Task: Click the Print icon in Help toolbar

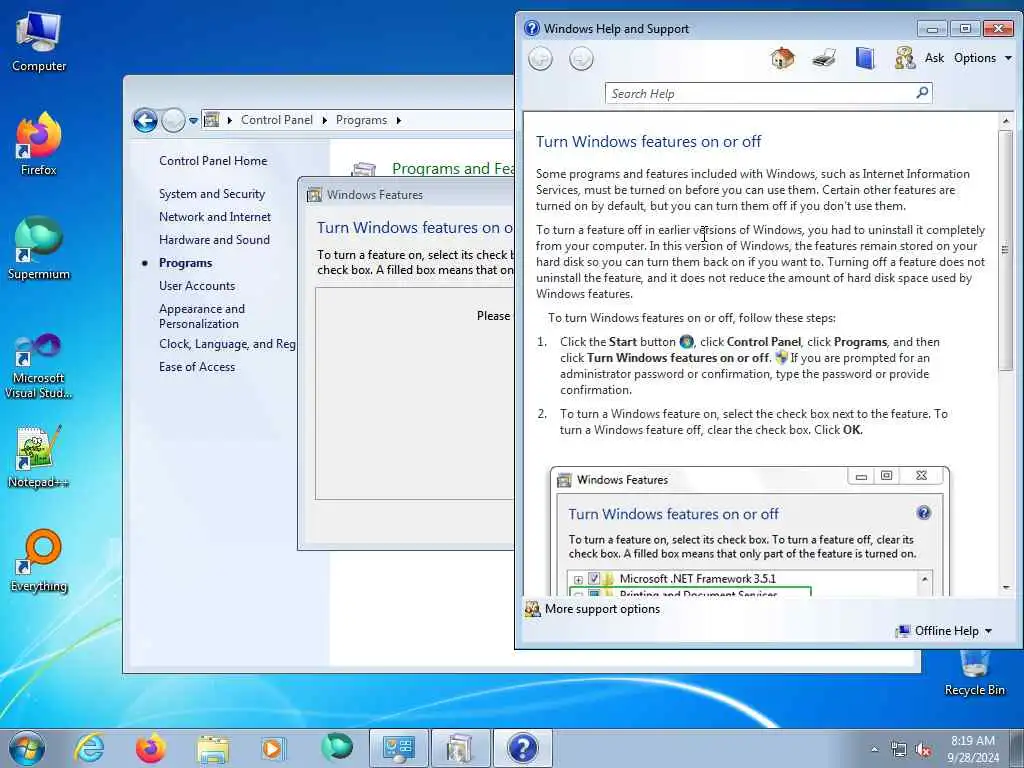Action: point(824,58)
